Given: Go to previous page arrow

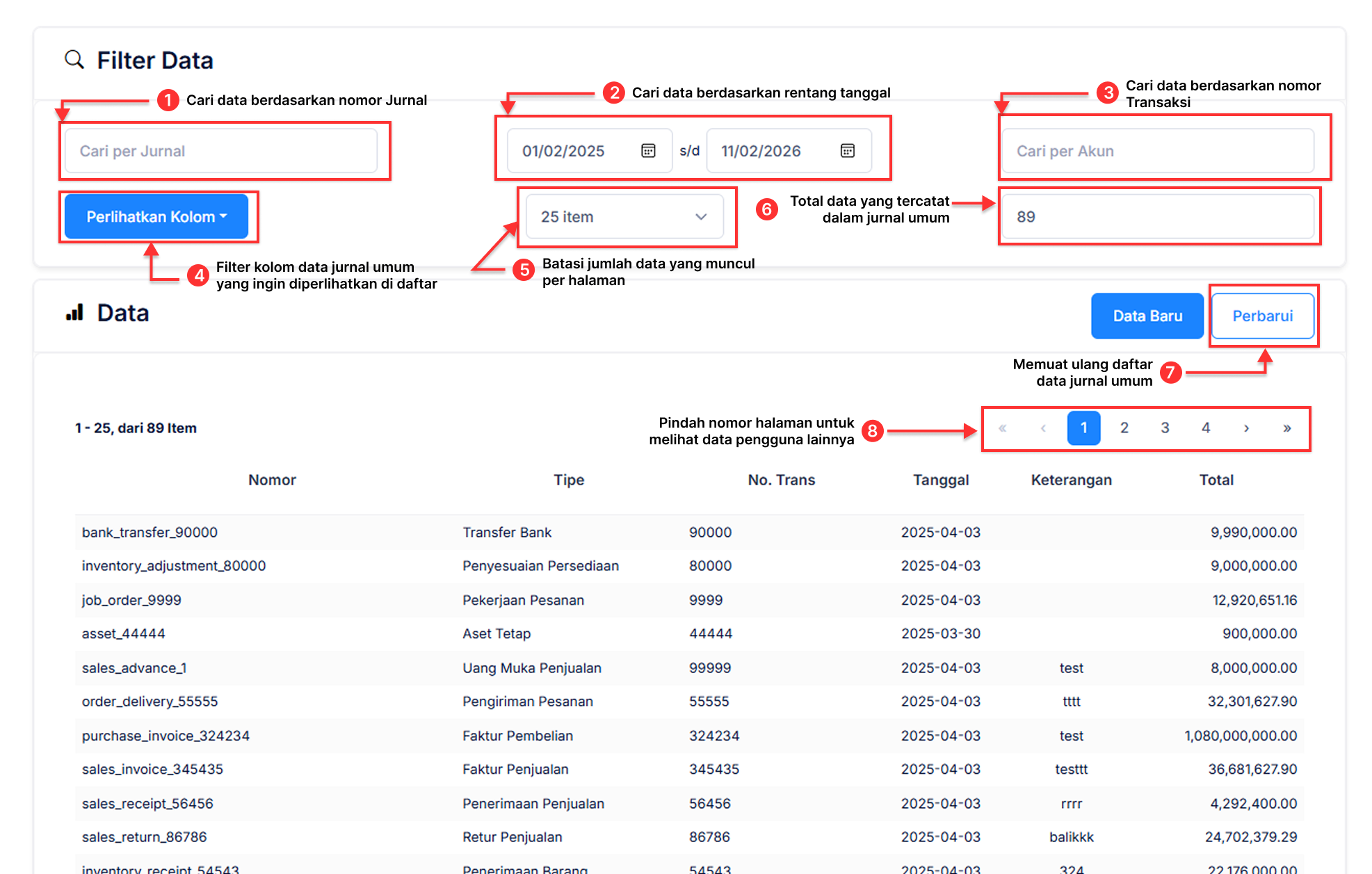Looking at the screenshot, I should tap(1043, 428).
